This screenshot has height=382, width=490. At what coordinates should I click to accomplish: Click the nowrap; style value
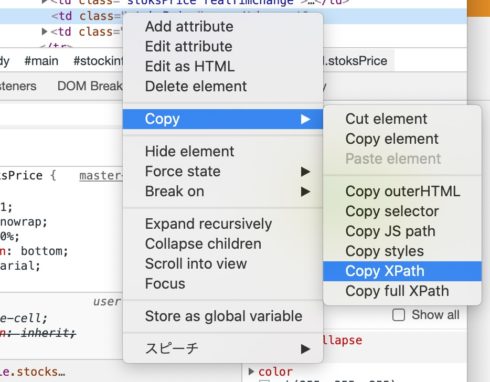coord(24,222)
